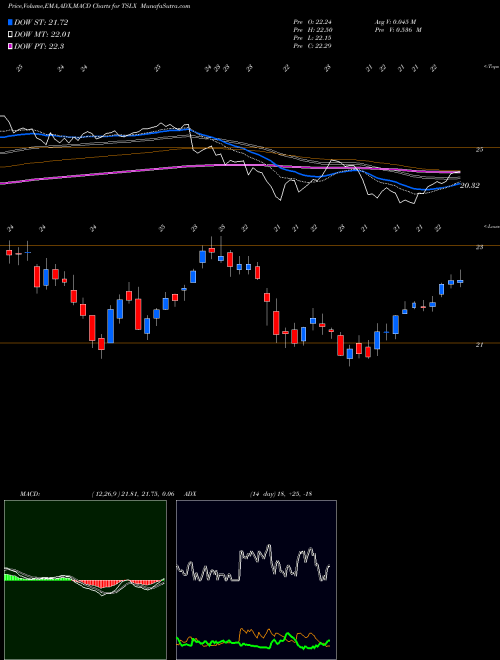500x660 pixels.
Task: Open the dark blue ADX indicator panel
Action: point(256,580)
